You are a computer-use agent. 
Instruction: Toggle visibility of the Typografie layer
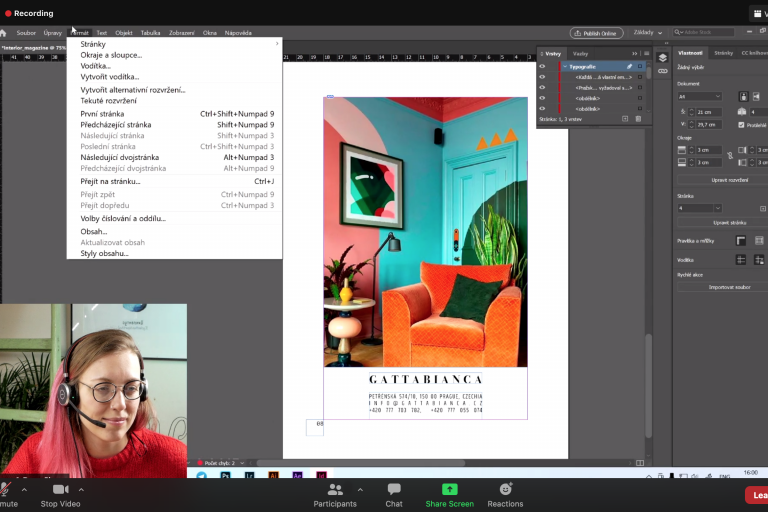click(x=542, y=66)
